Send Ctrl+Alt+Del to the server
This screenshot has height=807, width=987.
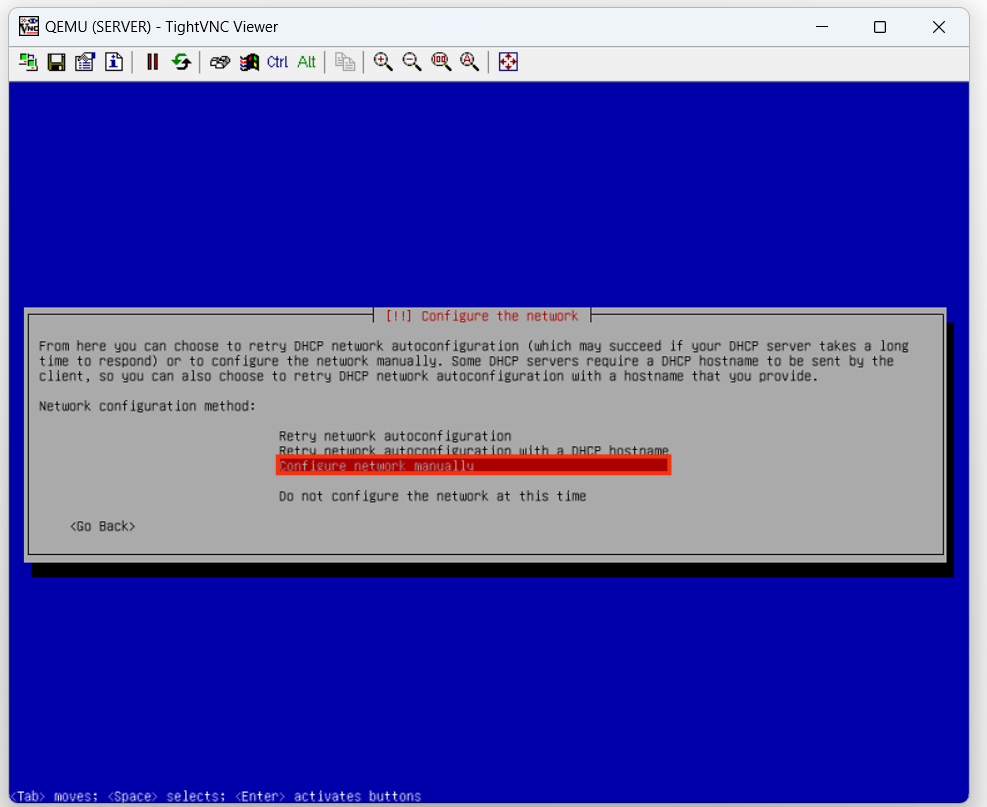pyautogui.click(x=220, y=62)
